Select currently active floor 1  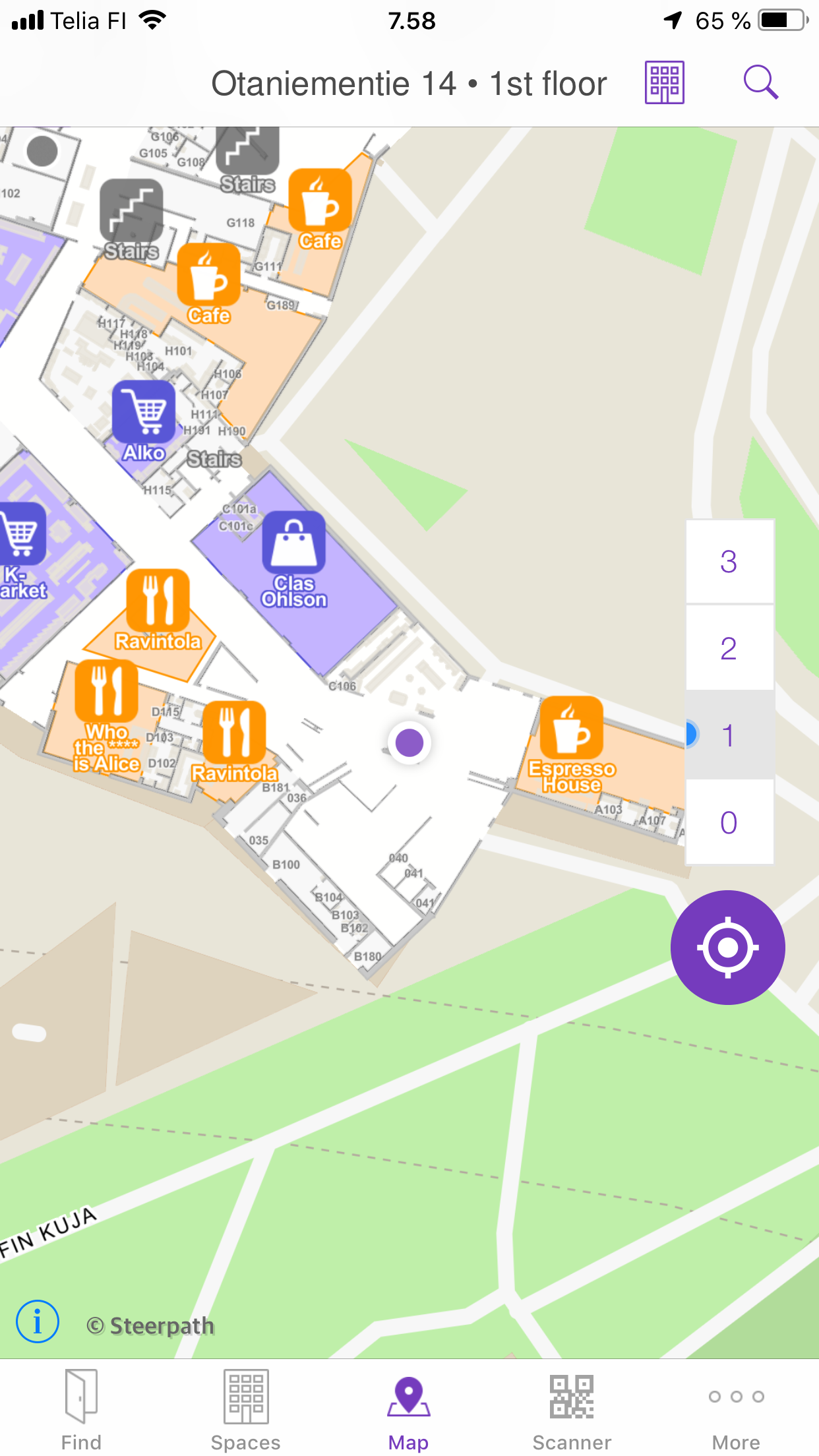(729, 735)
